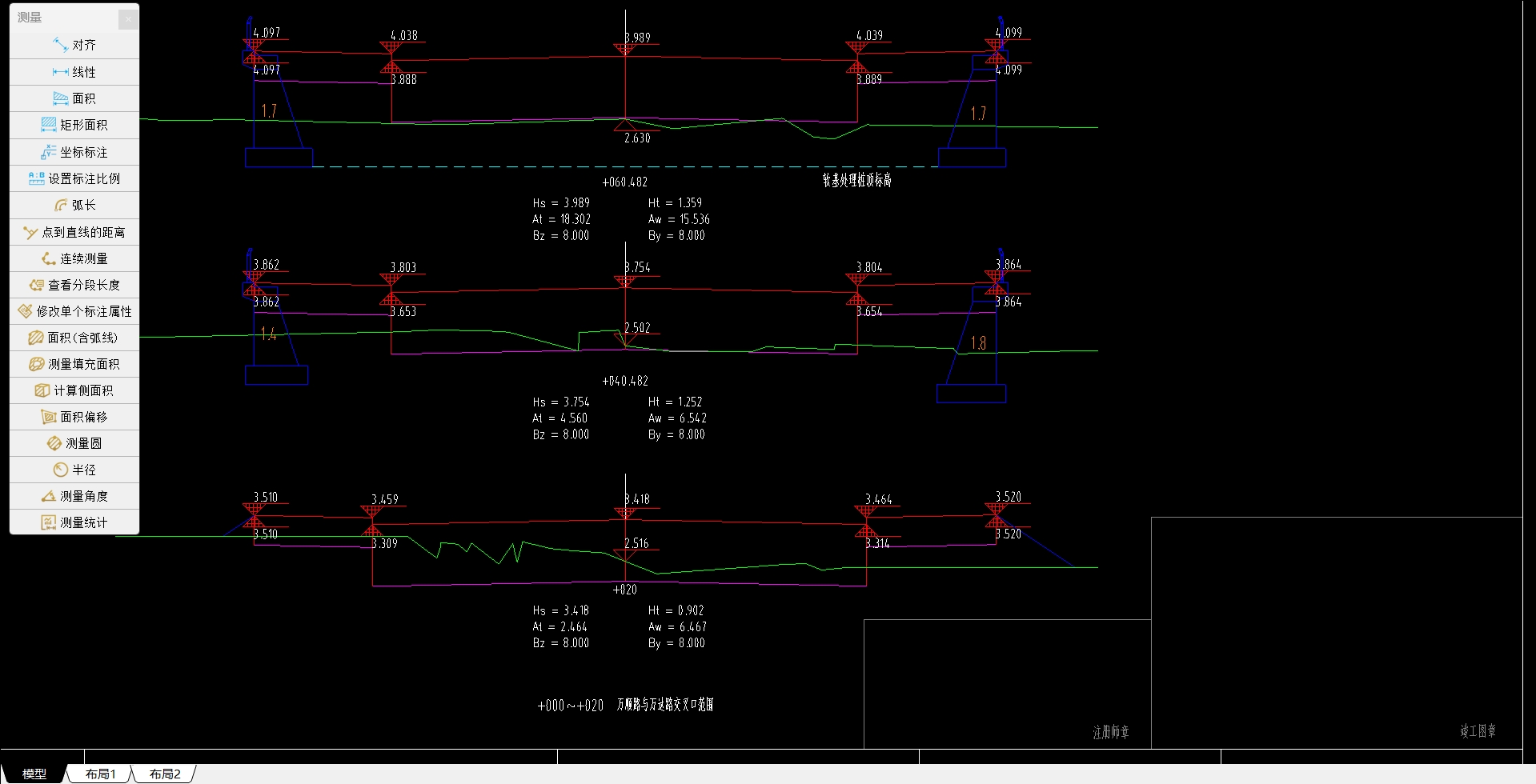Pick the 面积偏移 area offset tool

[x=74, y=417]
